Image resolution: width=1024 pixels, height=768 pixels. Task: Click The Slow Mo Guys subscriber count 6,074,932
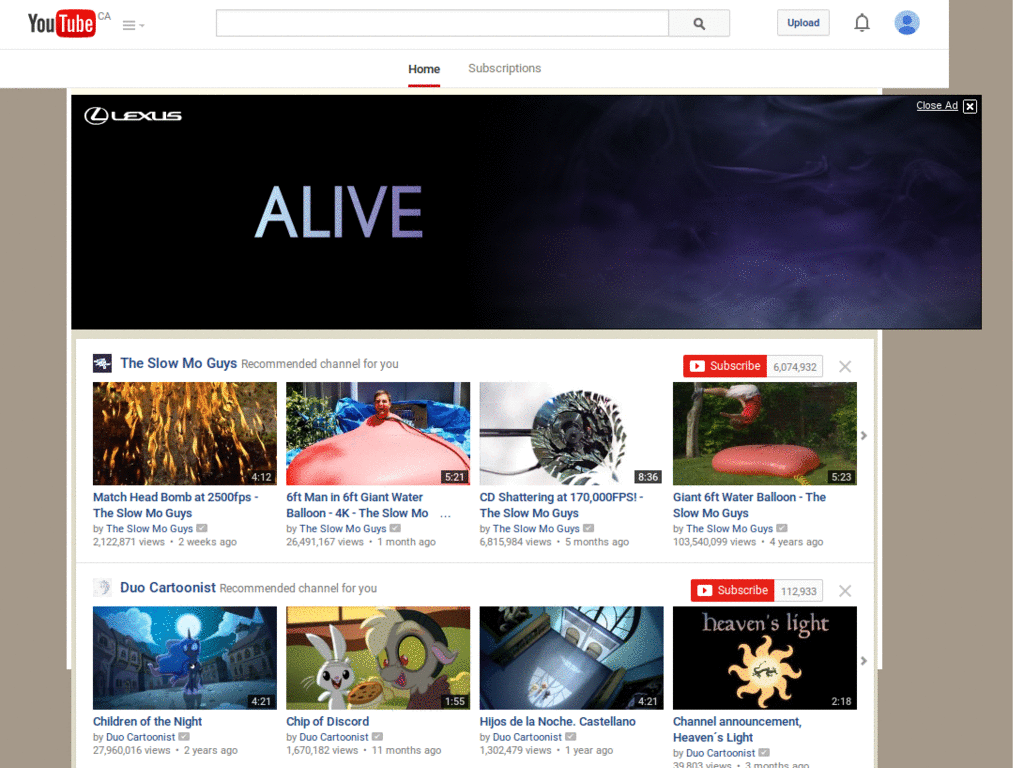795,366
